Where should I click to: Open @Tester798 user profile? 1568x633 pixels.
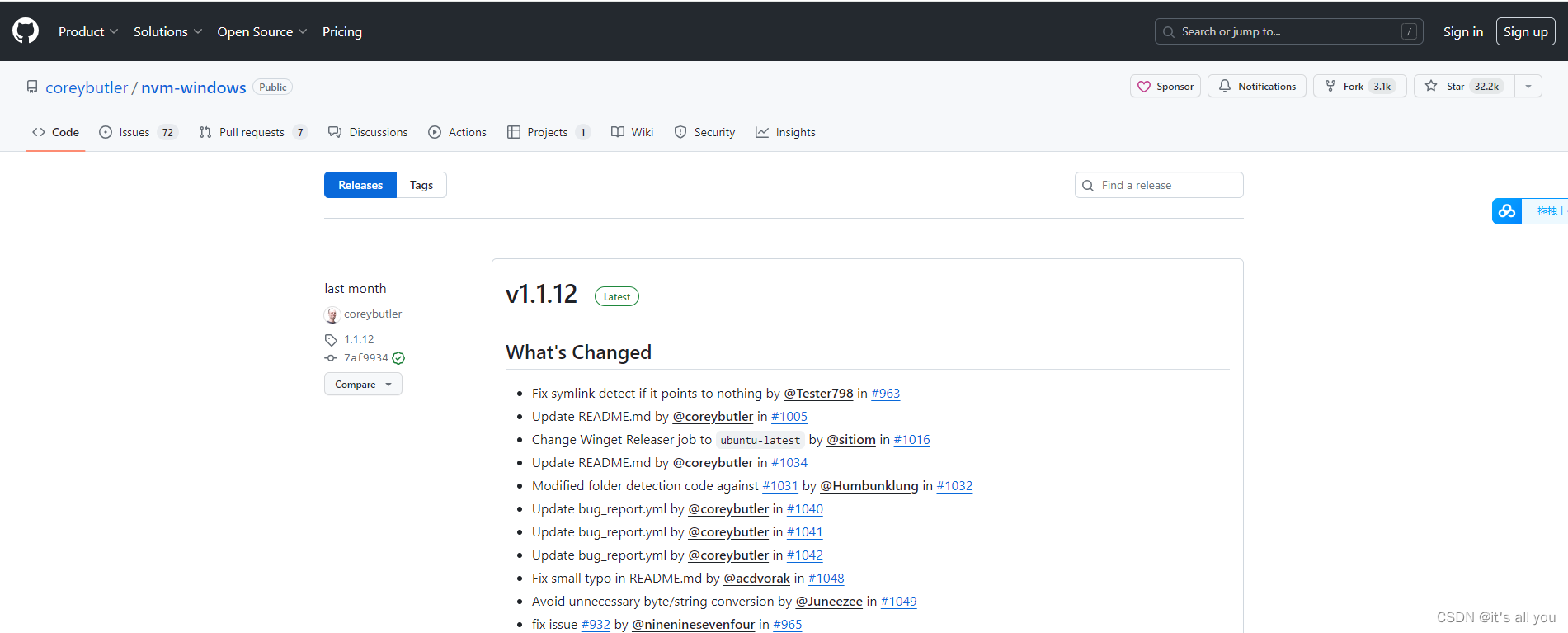(818, 394)
